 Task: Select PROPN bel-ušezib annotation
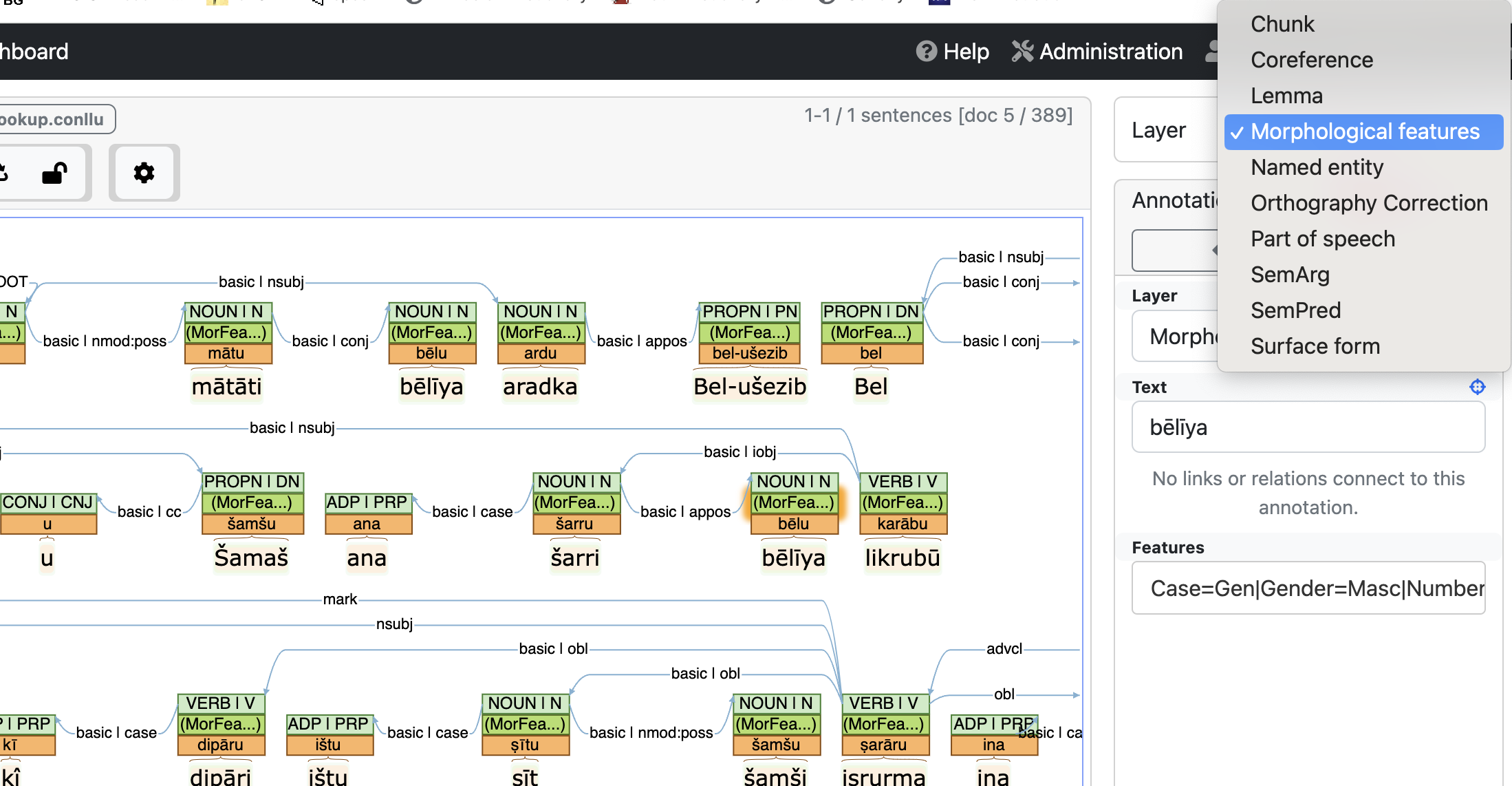[x=749, y=332]
